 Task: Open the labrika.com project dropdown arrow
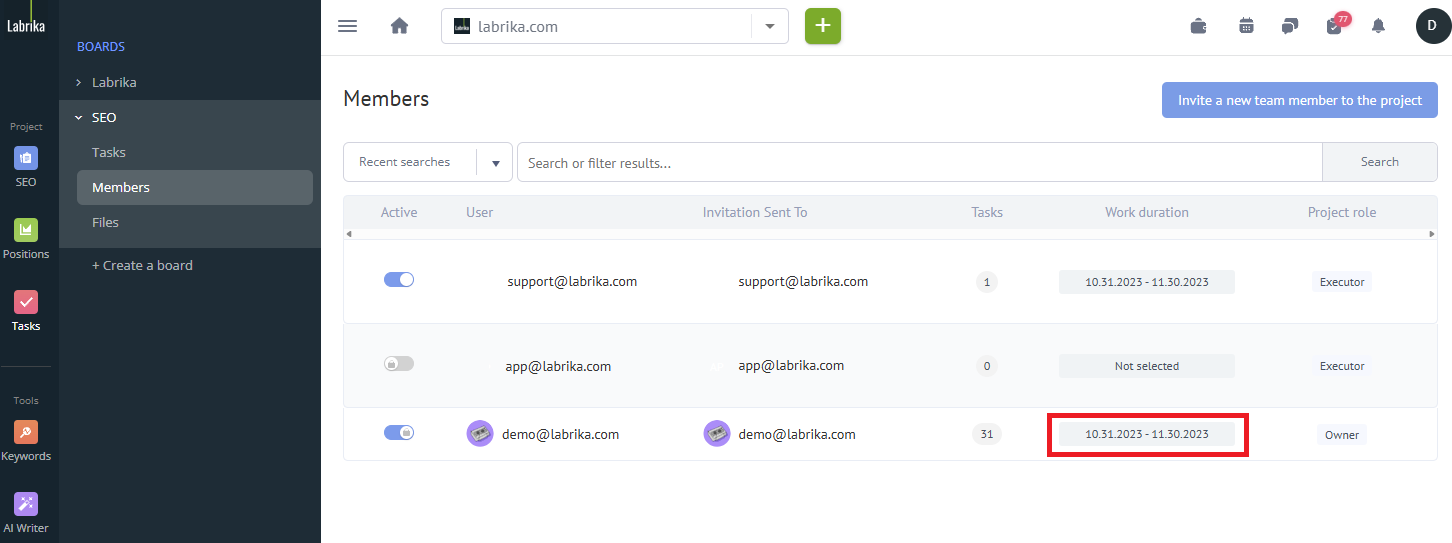coord(770,26)
